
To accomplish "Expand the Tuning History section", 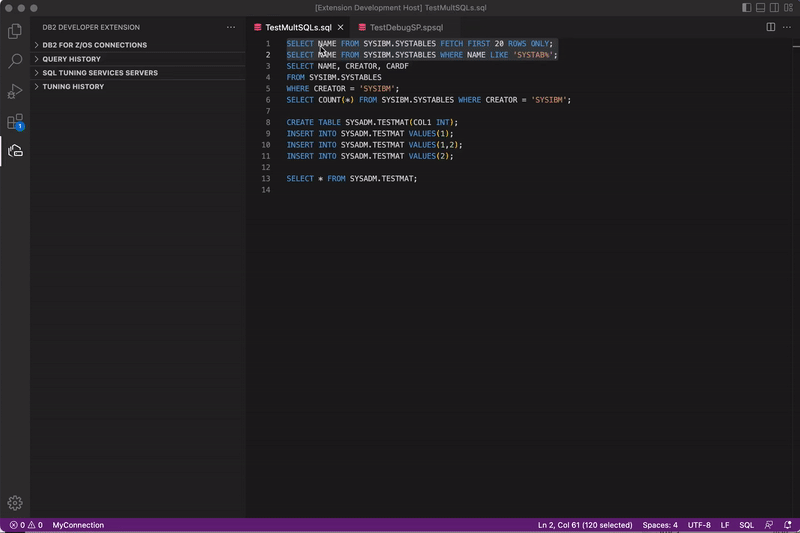I will pyautogui.click(x=138, y=87).
